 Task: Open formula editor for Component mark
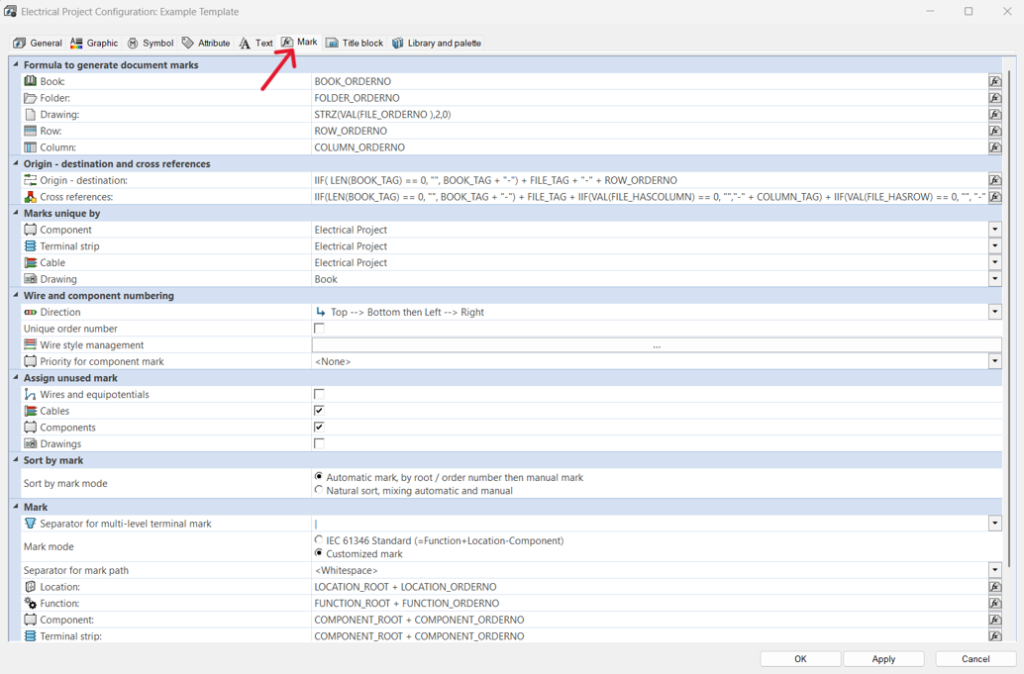(x=995, y=620)
